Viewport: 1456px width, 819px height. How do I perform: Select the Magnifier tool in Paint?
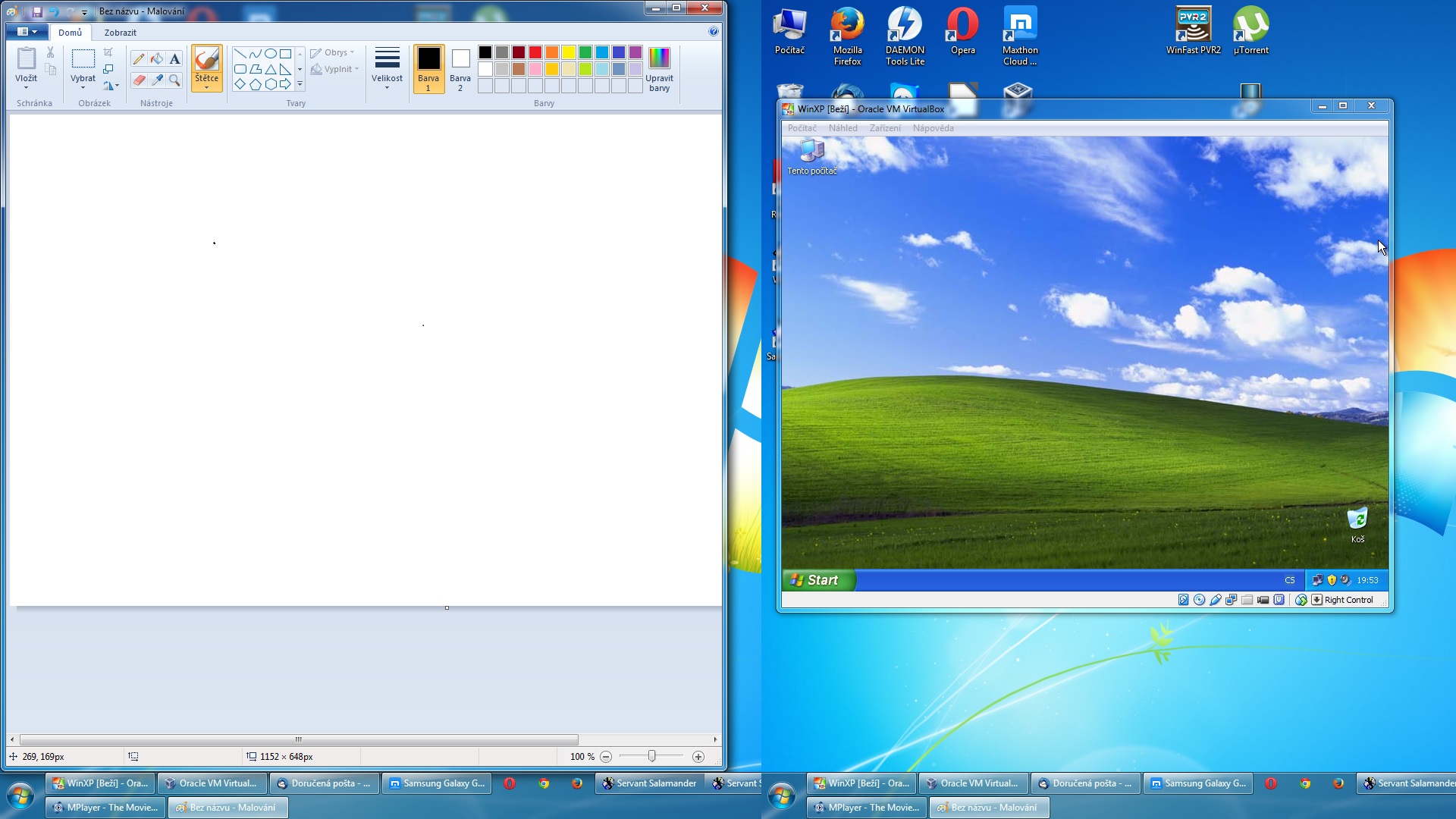click(x=174, y=80)
